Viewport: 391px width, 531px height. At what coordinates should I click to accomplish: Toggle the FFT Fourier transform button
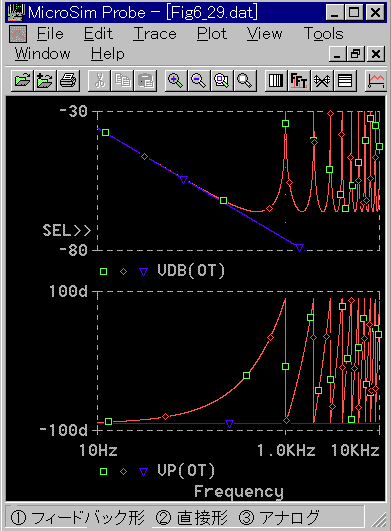pos(299,81)
